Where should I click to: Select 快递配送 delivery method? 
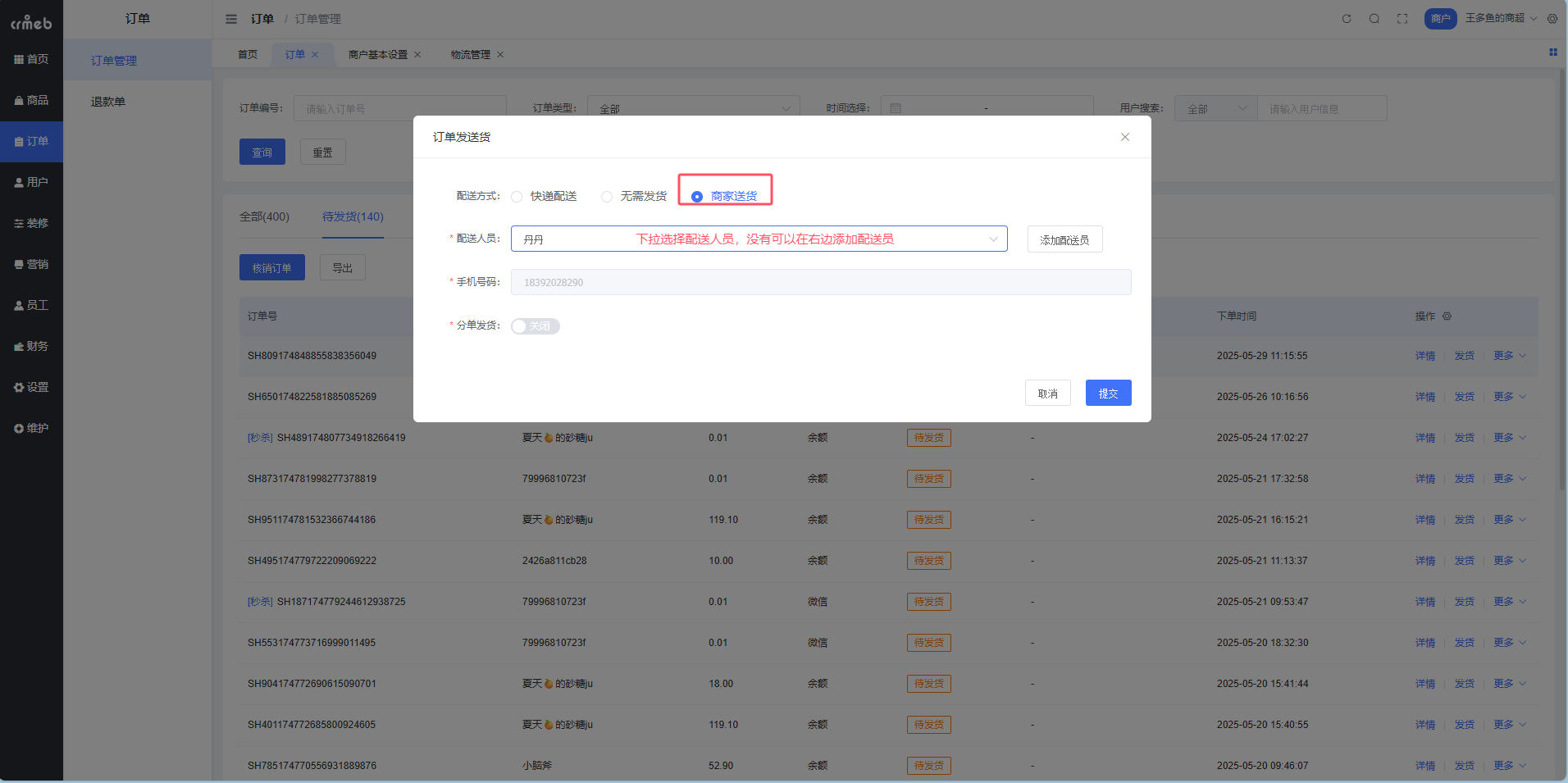(517, 197)
